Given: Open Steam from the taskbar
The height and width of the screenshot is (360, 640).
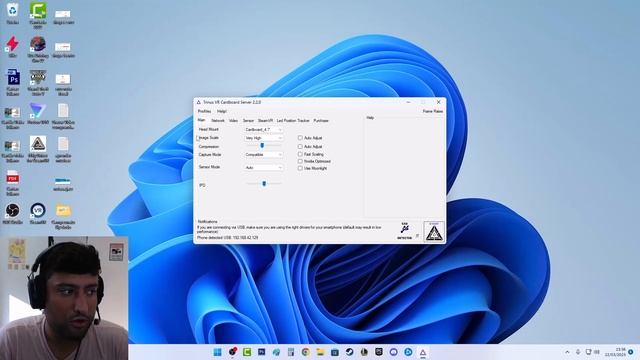Looking at the screenshot, I should coord(349,352).
